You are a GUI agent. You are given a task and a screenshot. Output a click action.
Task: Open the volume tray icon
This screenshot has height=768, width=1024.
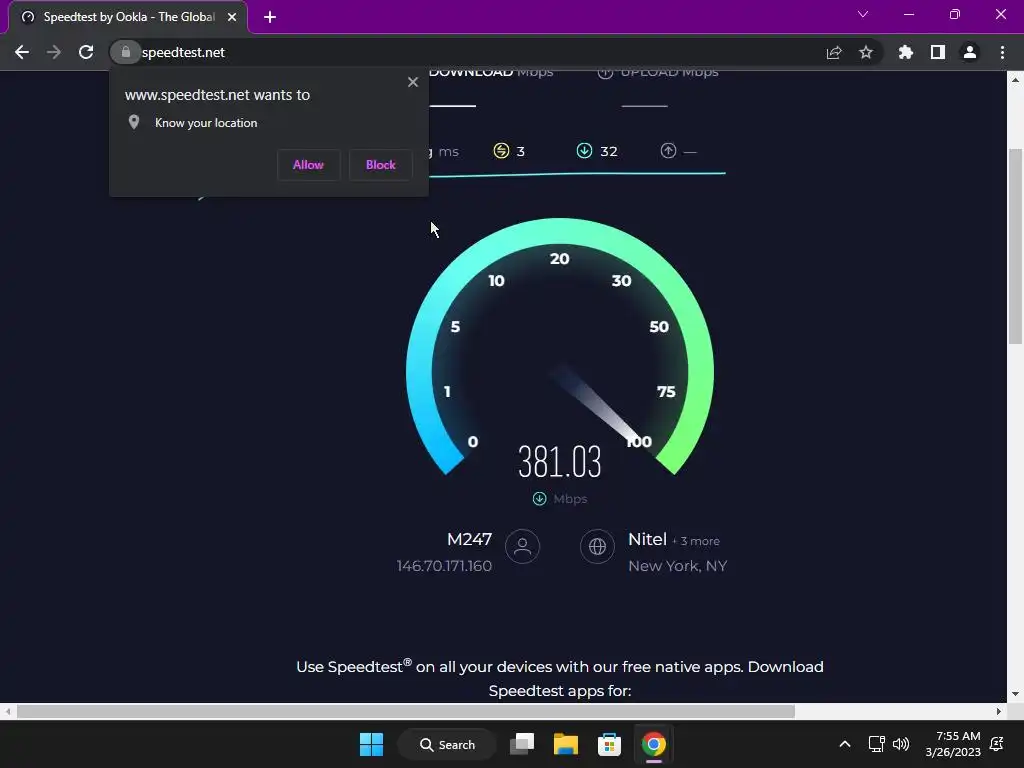tap(901, 744)
